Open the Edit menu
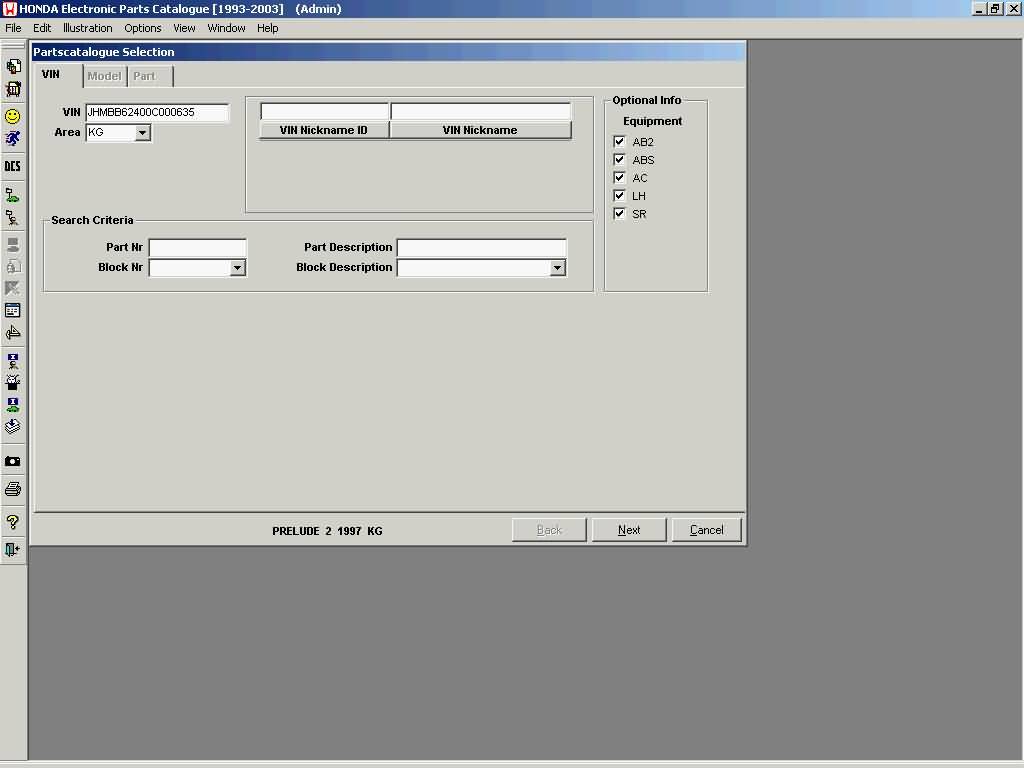Screen dimensions: 1024x768 (x=42, y=28)
